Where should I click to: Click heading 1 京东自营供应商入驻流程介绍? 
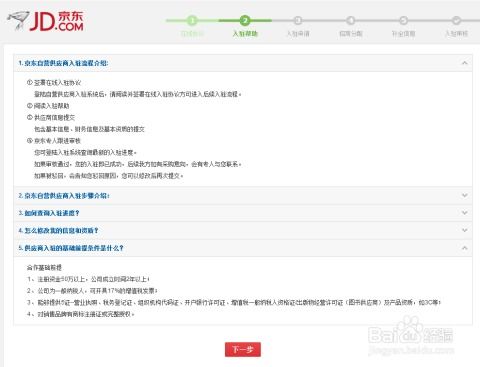coord(63,63)
